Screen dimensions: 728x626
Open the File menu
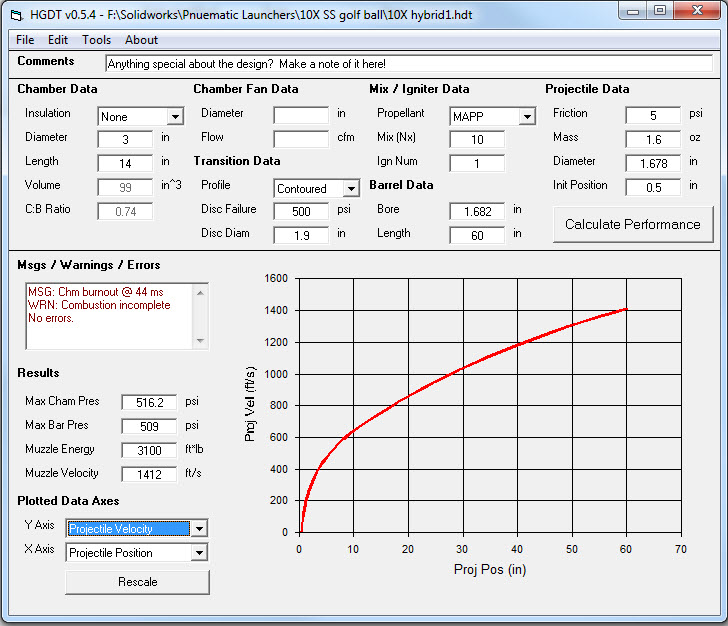click(25, 40)
